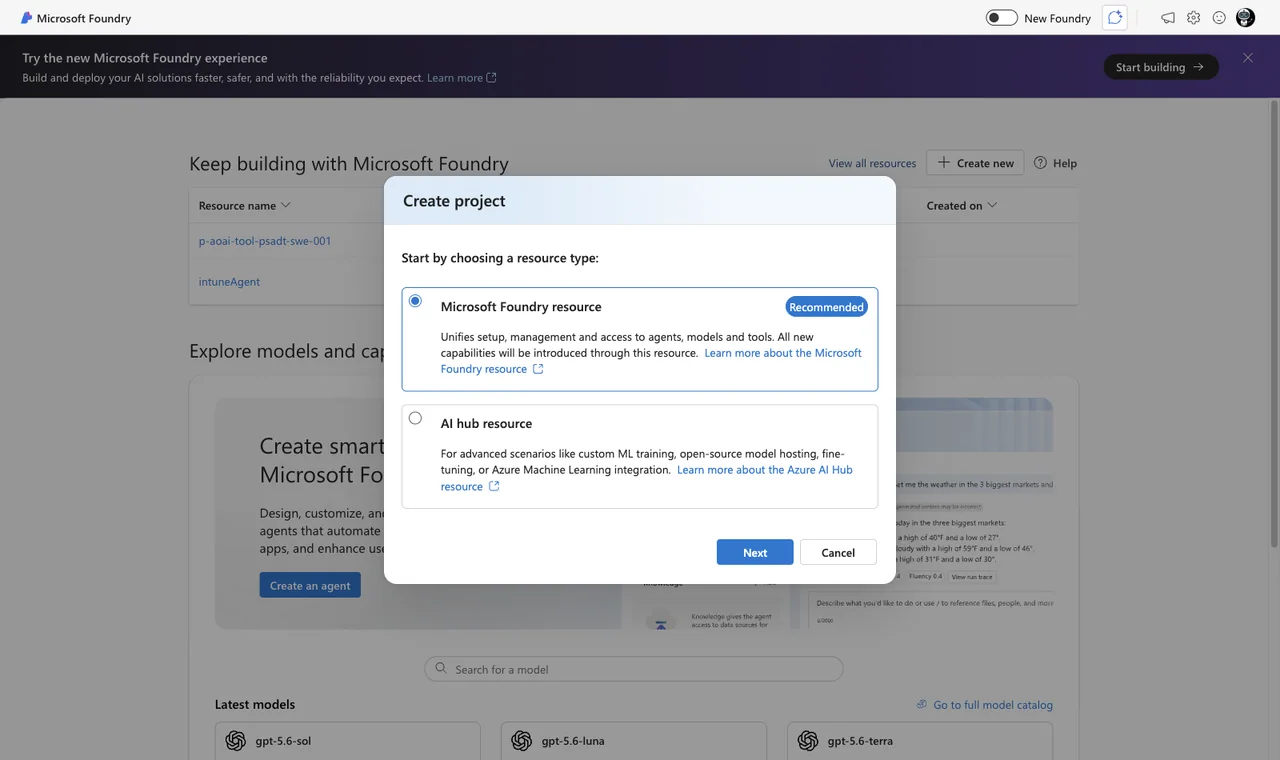Open the Help button
This screenshot has width=1280, height=760.
tap(1055, 163)
